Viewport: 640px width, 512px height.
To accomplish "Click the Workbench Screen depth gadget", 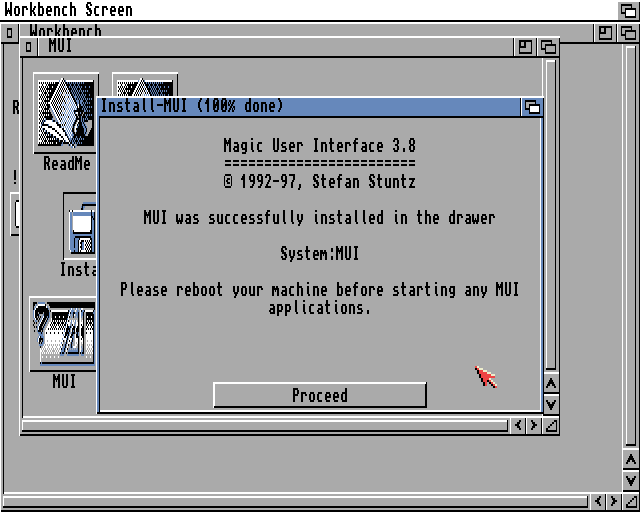I will pyautogui.click(x=629, y=10).
